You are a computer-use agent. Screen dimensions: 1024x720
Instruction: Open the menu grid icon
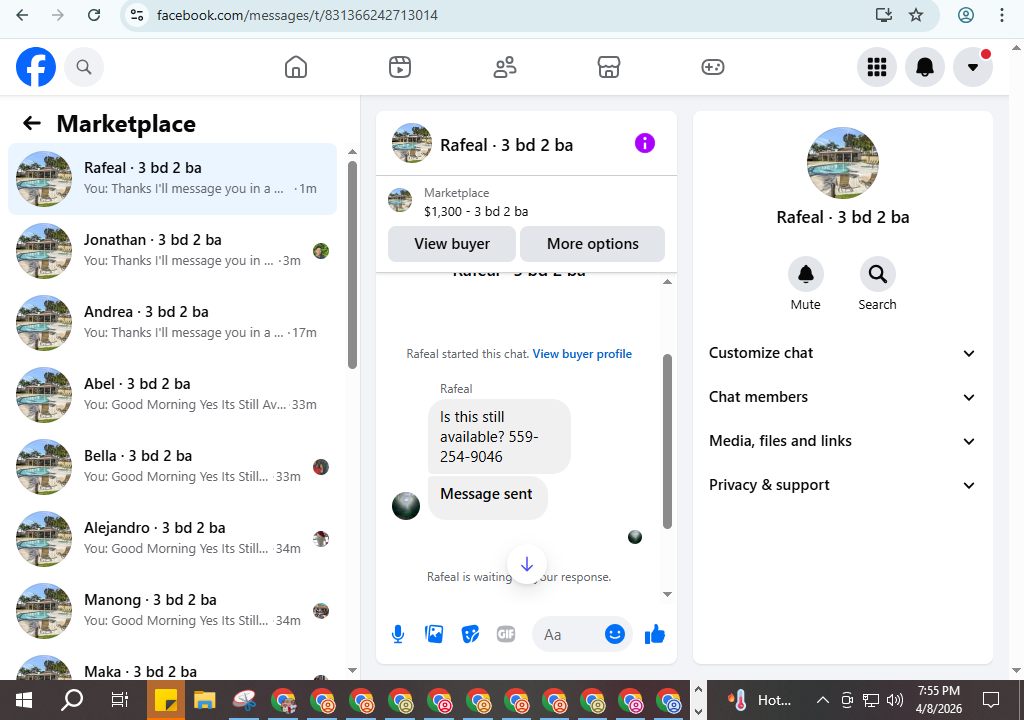[x=876, y=67]
